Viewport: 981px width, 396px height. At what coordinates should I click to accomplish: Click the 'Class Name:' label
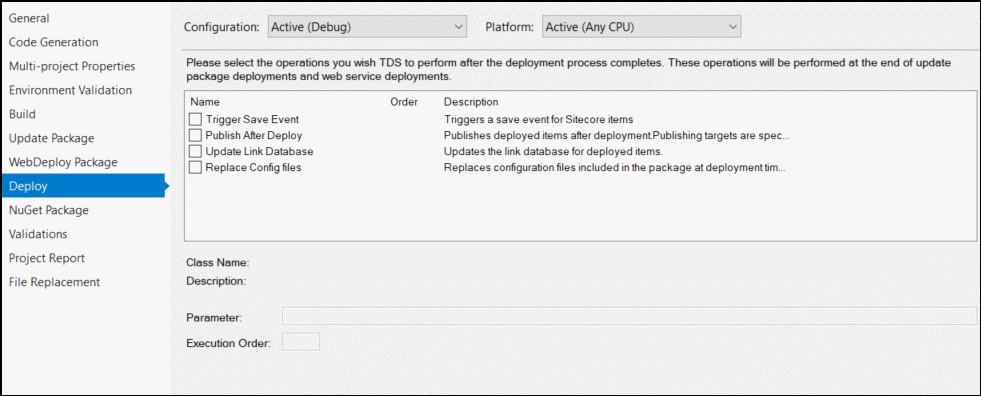pos(218,263)
